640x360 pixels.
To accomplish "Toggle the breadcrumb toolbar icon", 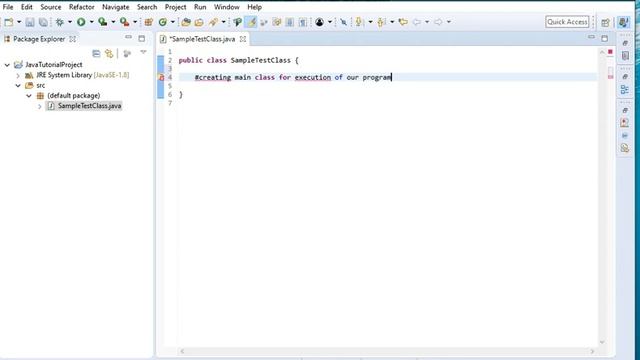I will (237, 22).
